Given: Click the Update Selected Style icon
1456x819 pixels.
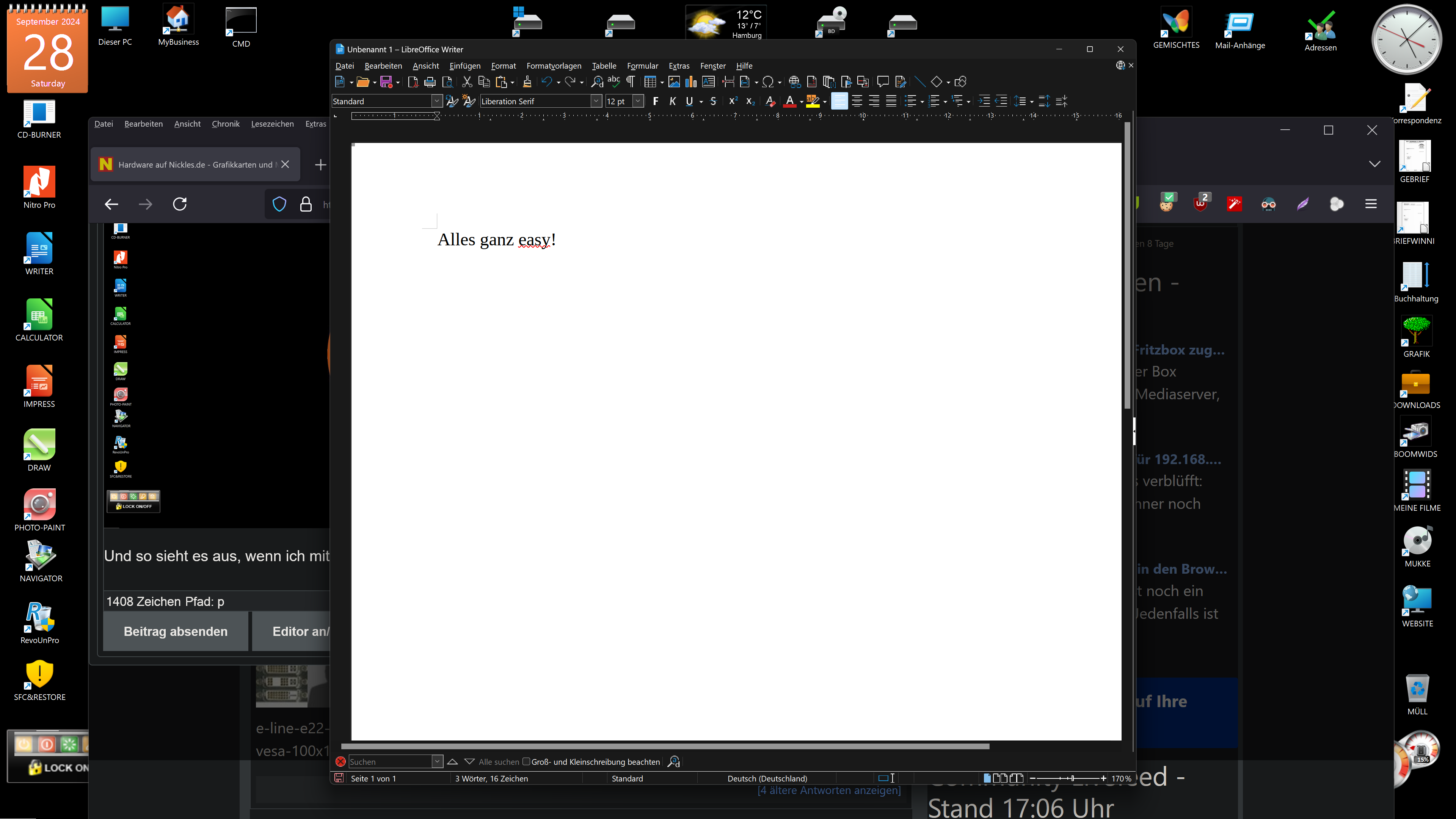Looking at the screenshot, I should (x=452, y=102).
